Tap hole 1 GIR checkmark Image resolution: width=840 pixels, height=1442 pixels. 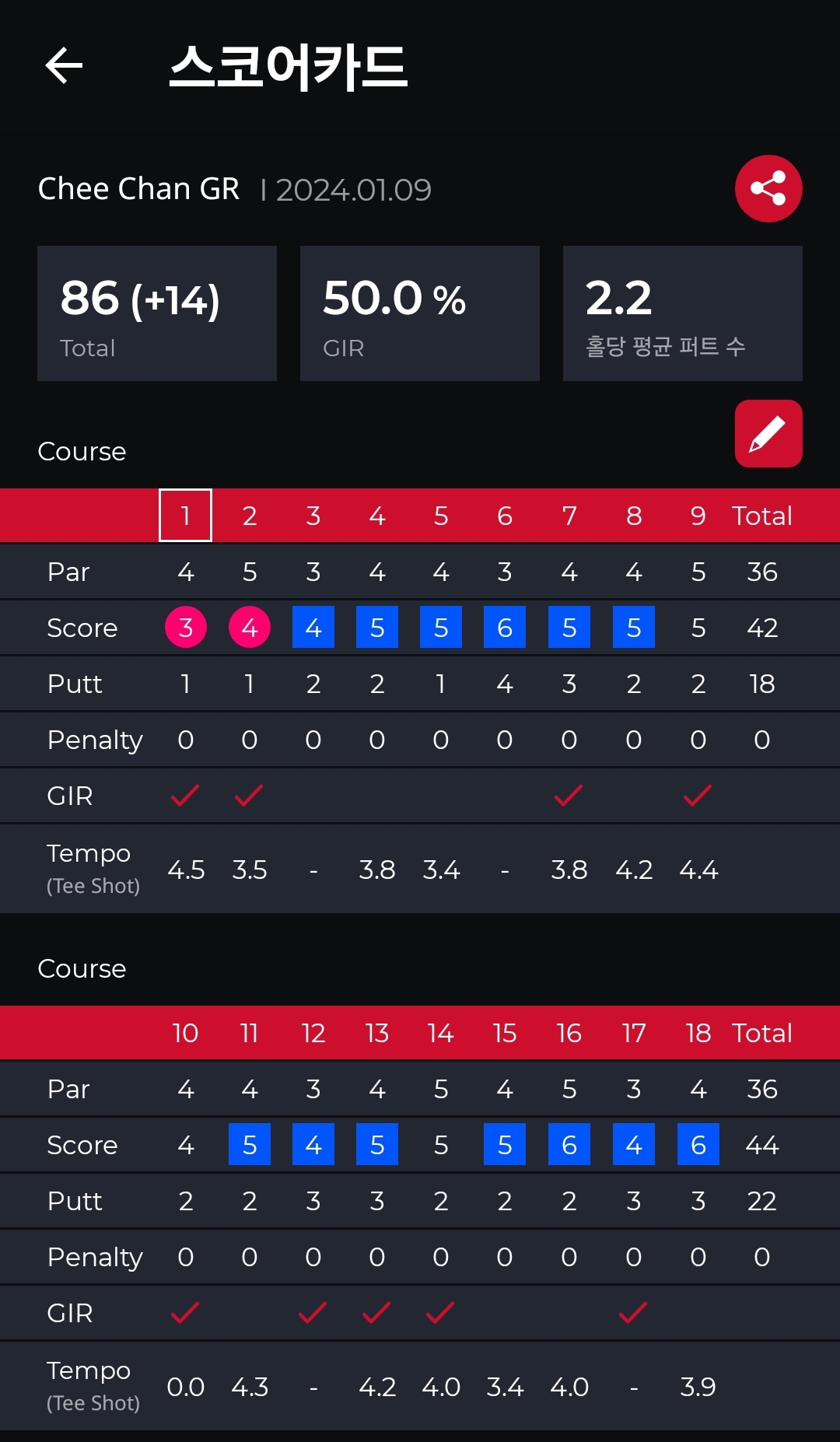[185, 796]
